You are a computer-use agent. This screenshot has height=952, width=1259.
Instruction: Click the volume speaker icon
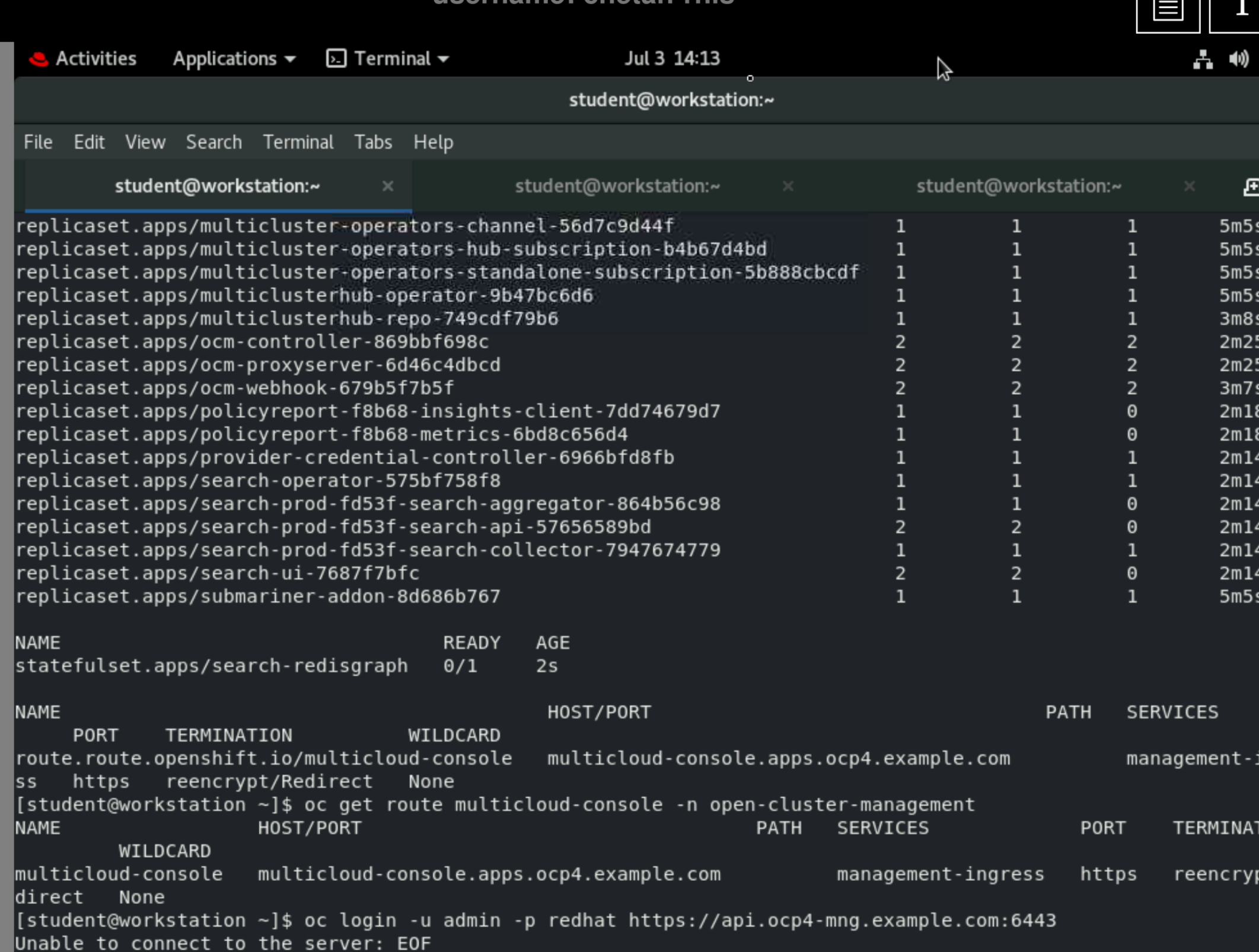[x=1238, y=59]
